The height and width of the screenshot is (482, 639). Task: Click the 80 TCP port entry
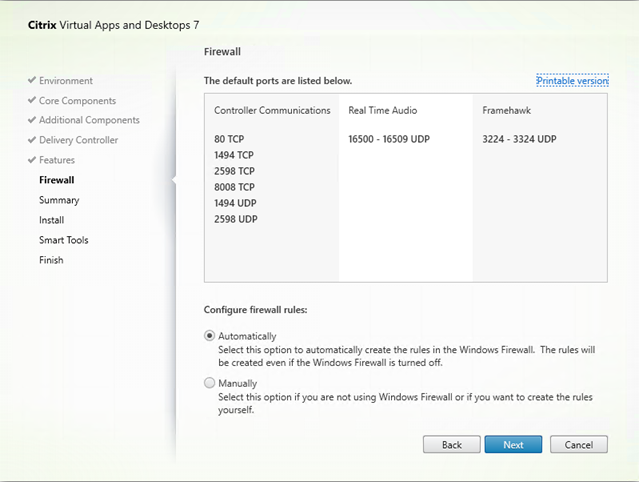(x=229, y=139)
